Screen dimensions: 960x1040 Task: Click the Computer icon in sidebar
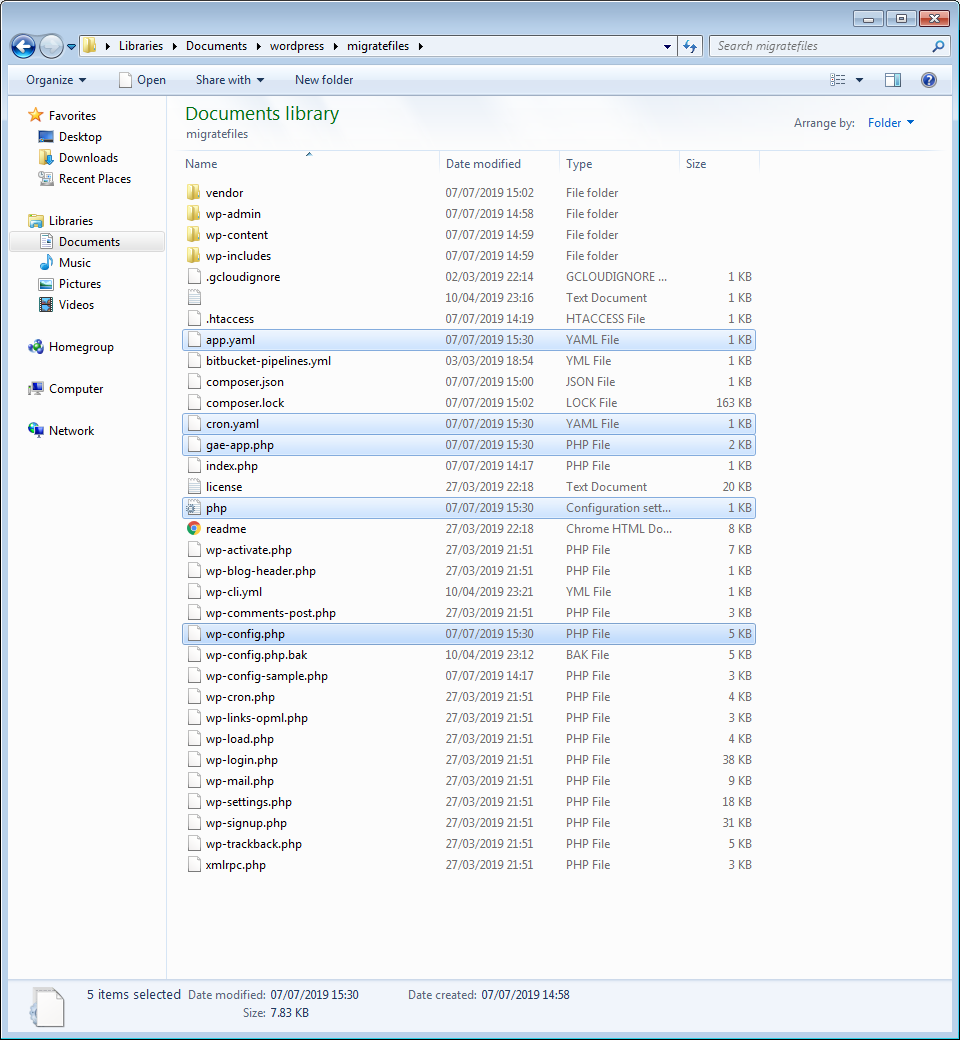click(36, 389)
